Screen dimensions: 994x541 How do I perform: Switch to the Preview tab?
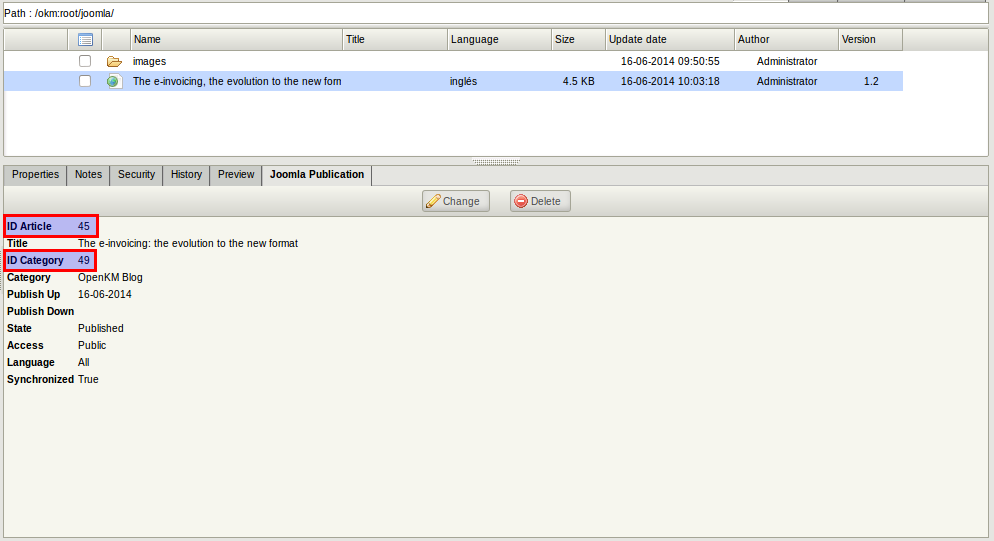(x=236, y=175)
